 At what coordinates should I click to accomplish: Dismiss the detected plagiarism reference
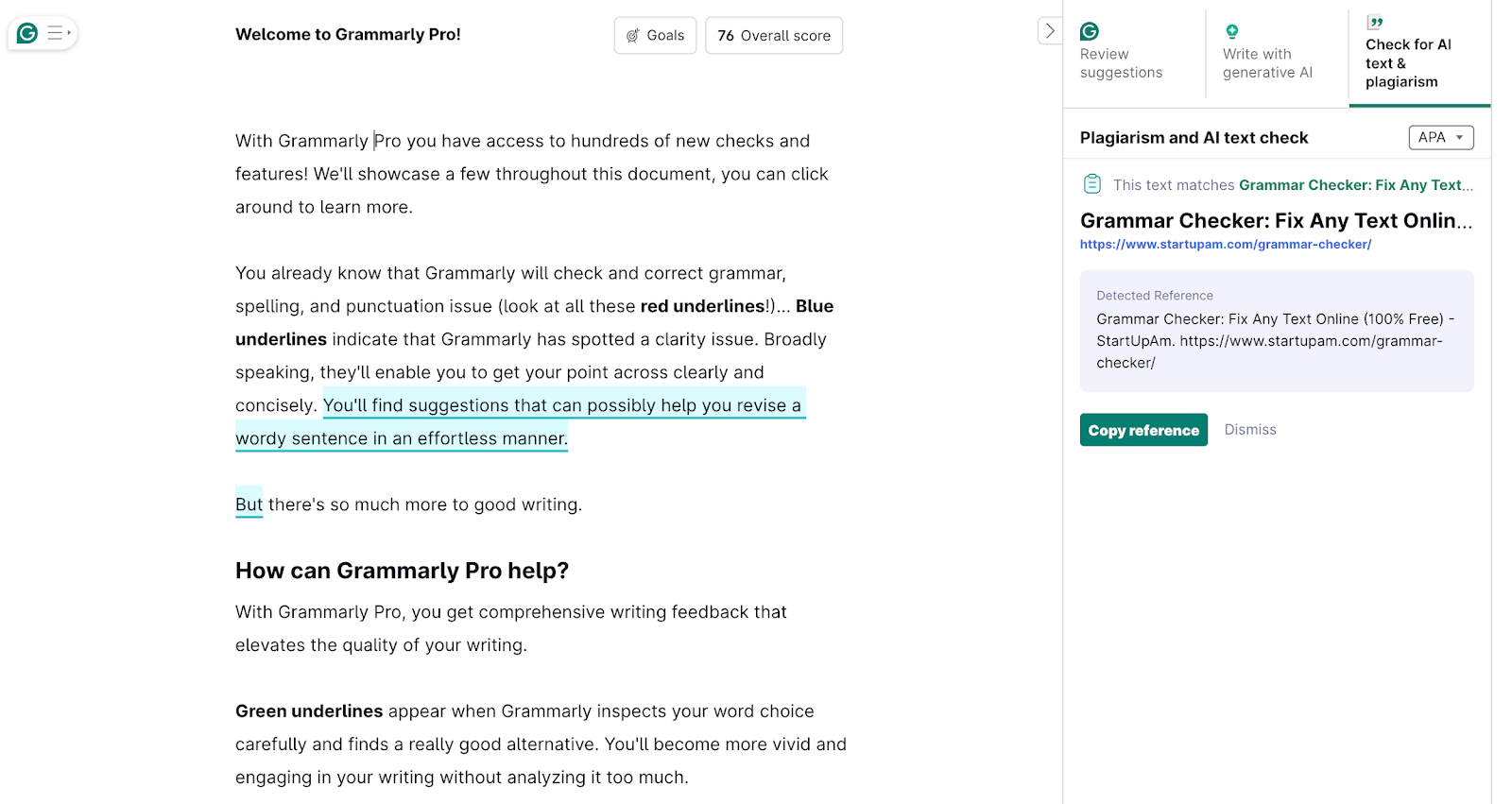tap(1249, 429)
